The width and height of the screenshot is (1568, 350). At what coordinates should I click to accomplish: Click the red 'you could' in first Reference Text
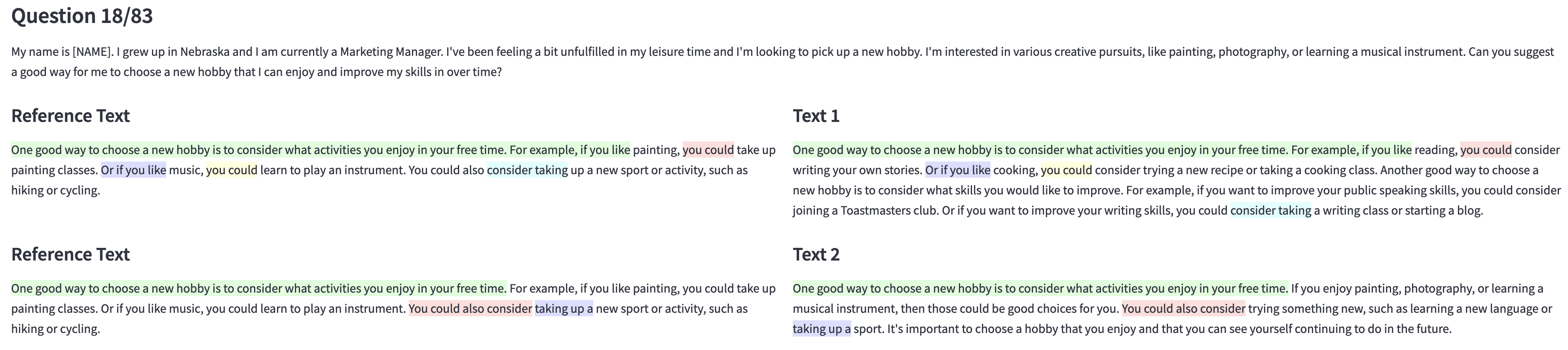(708, 150)
